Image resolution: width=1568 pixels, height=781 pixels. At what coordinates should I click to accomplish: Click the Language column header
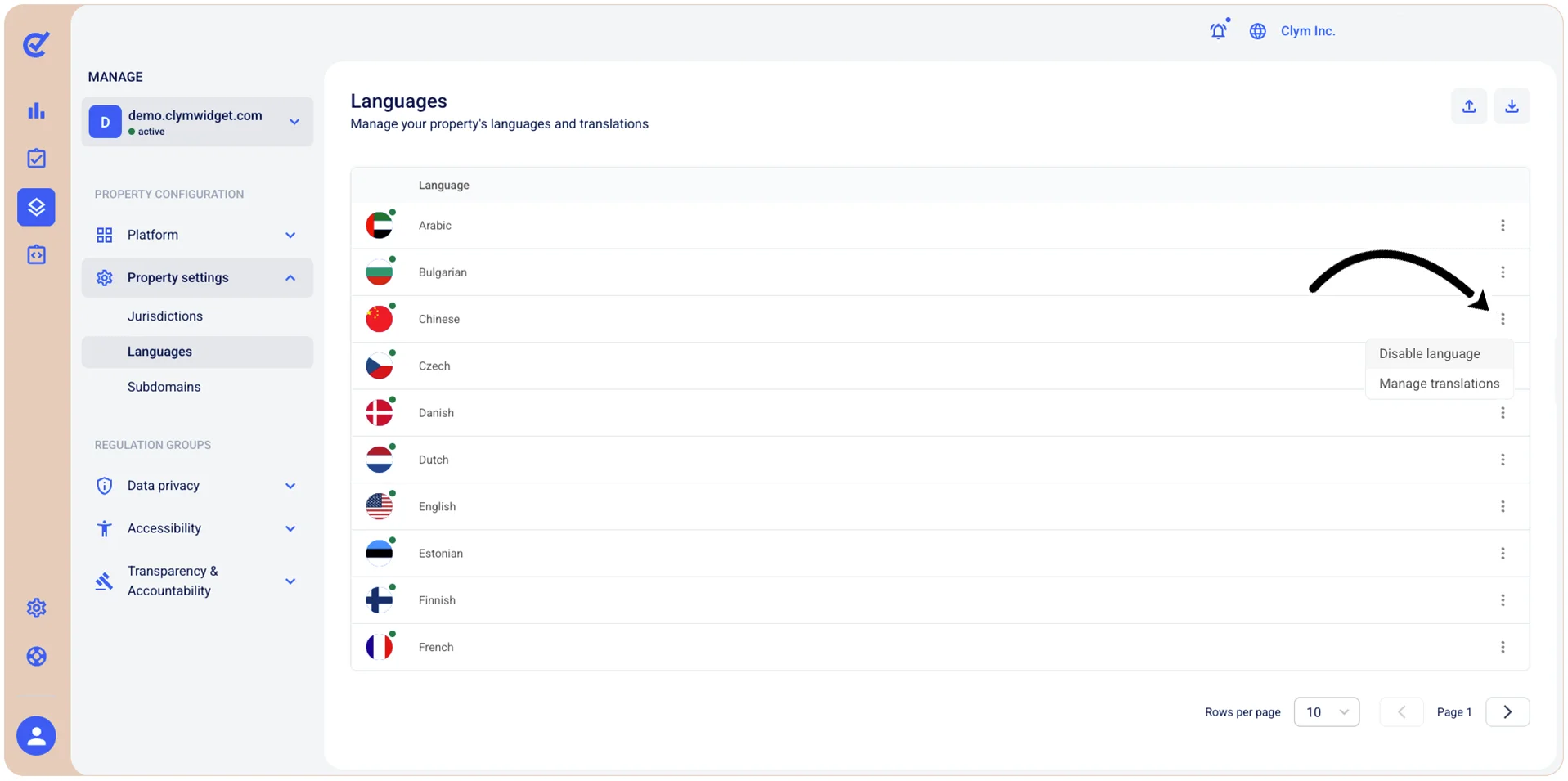tap(443, 186)
